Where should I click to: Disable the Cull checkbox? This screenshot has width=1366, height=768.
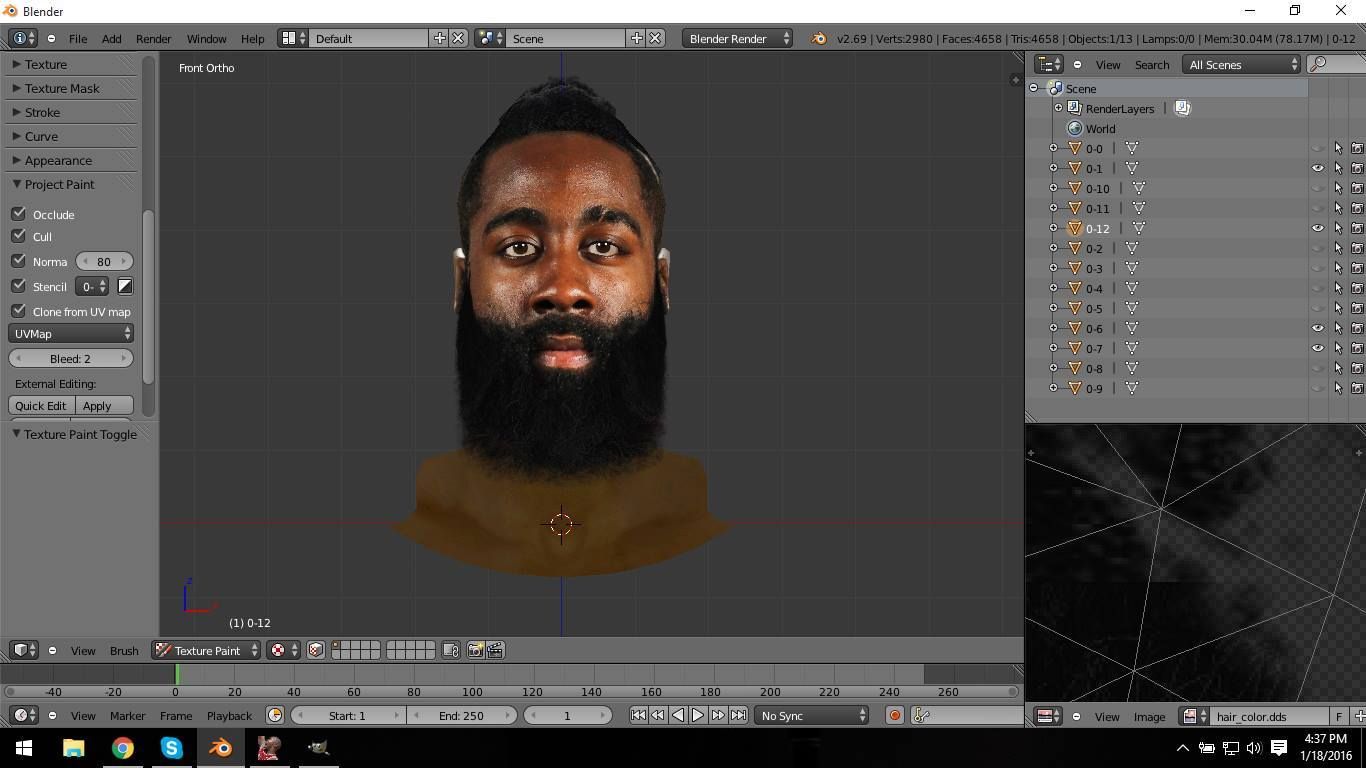[19, 236]
